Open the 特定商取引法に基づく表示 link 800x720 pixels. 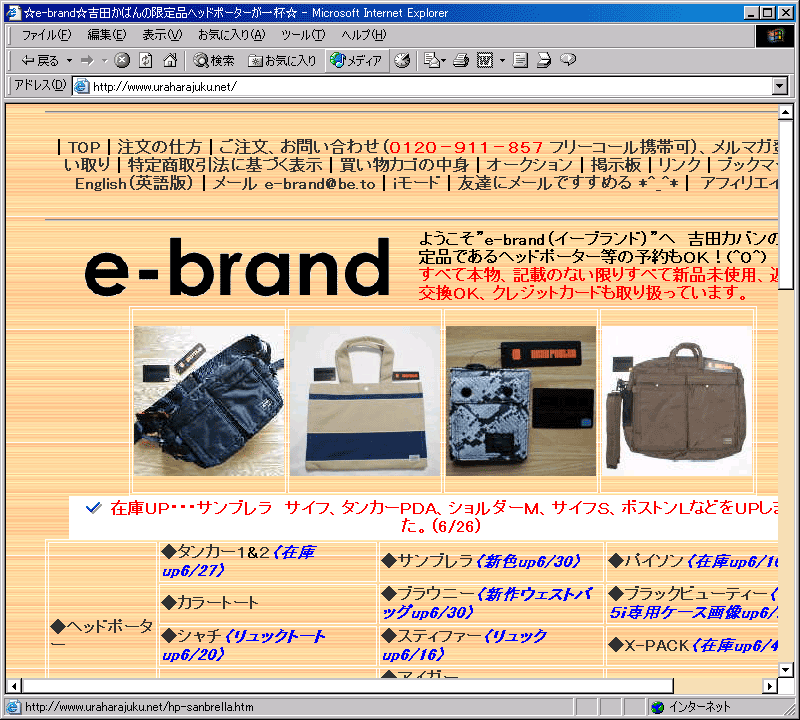pyautogui.click(x=225, y=165)
